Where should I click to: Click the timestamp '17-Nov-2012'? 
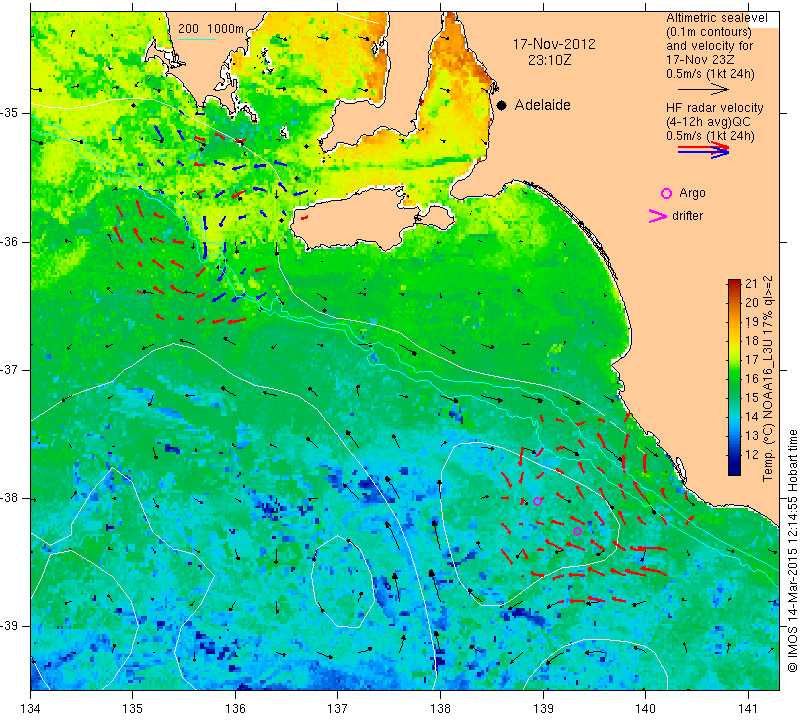click(554, 44)
